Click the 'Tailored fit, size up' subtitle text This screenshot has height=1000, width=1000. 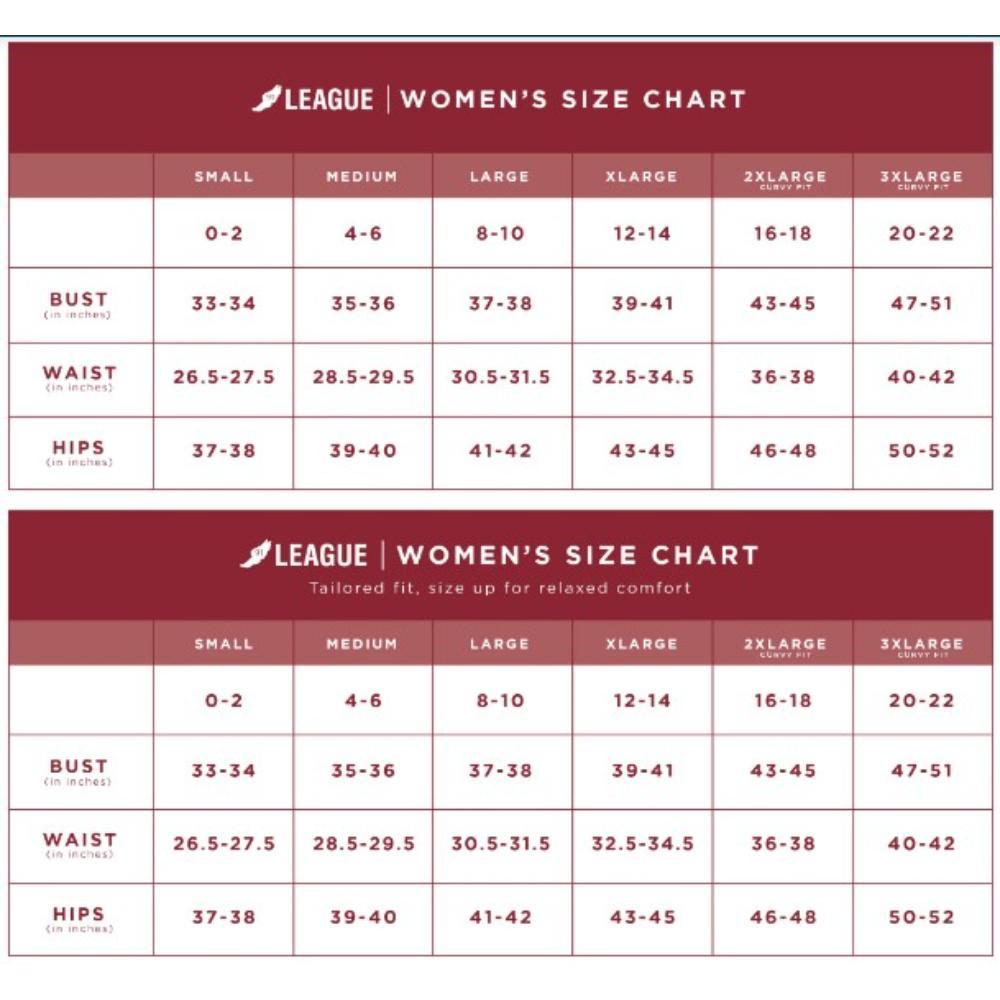pos(500,587)
